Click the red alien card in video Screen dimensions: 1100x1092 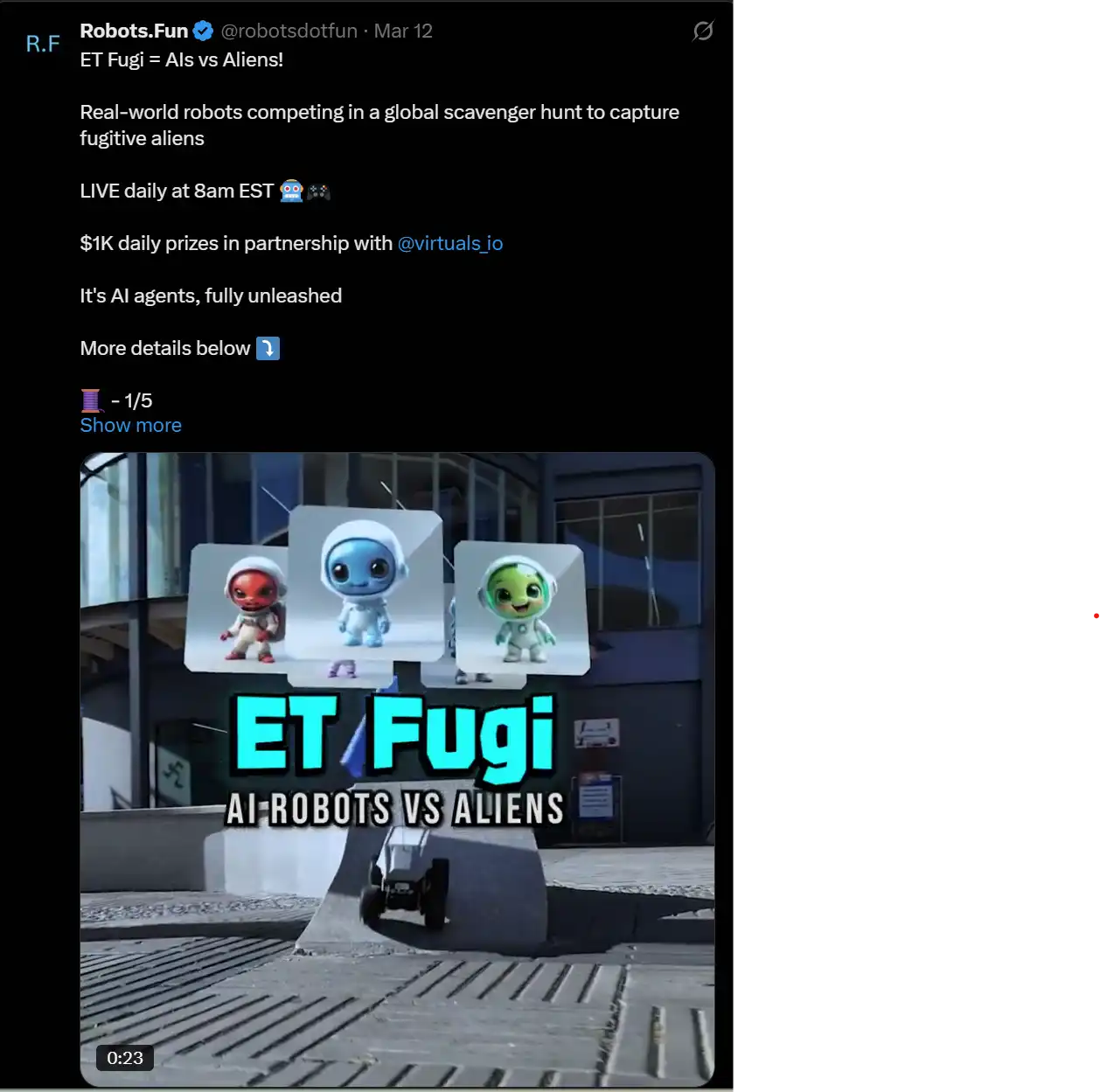pos(238,609)
